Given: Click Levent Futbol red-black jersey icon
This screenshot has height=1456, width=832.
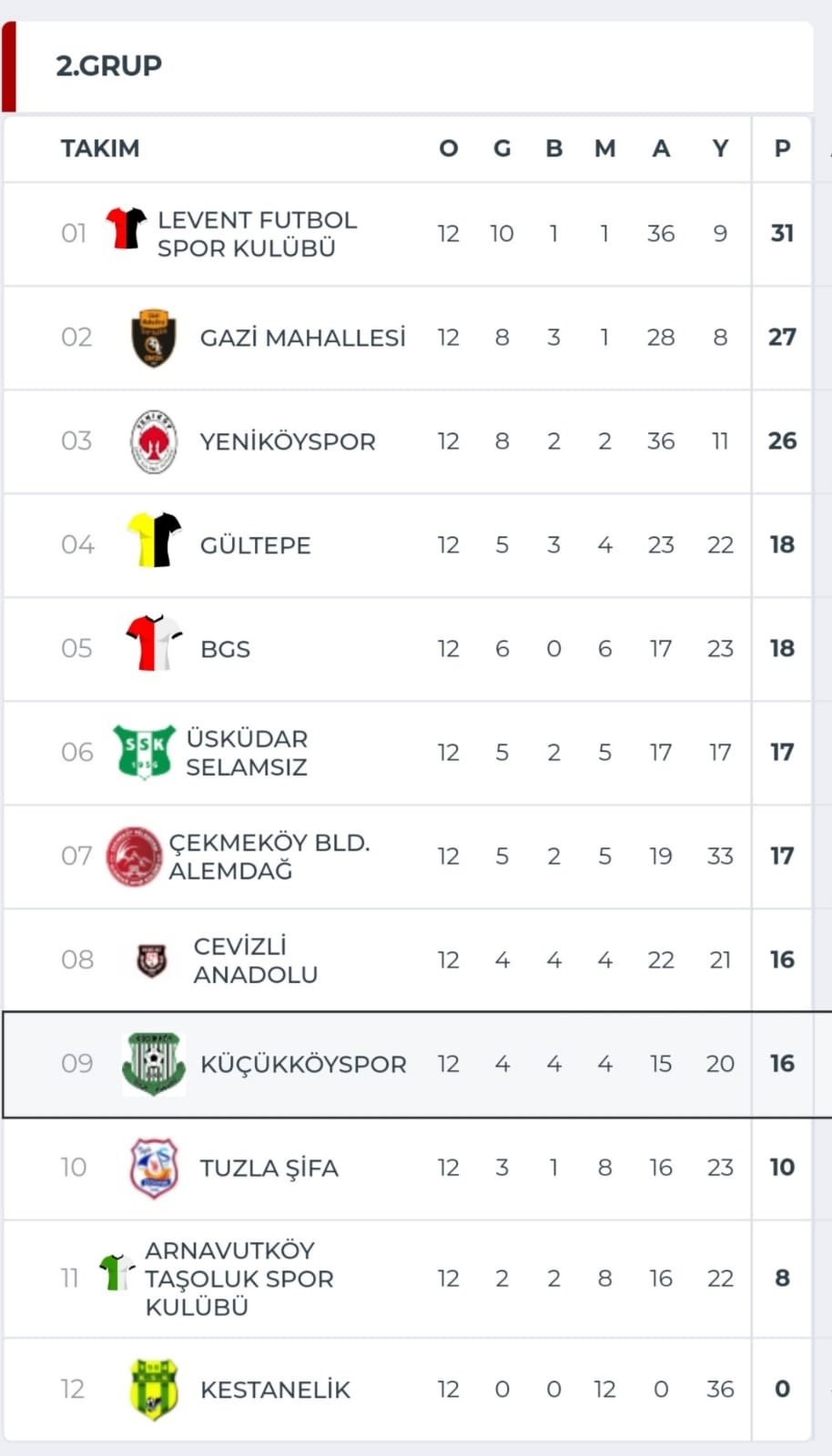Looking at the screenshot, I should point(126,227).
